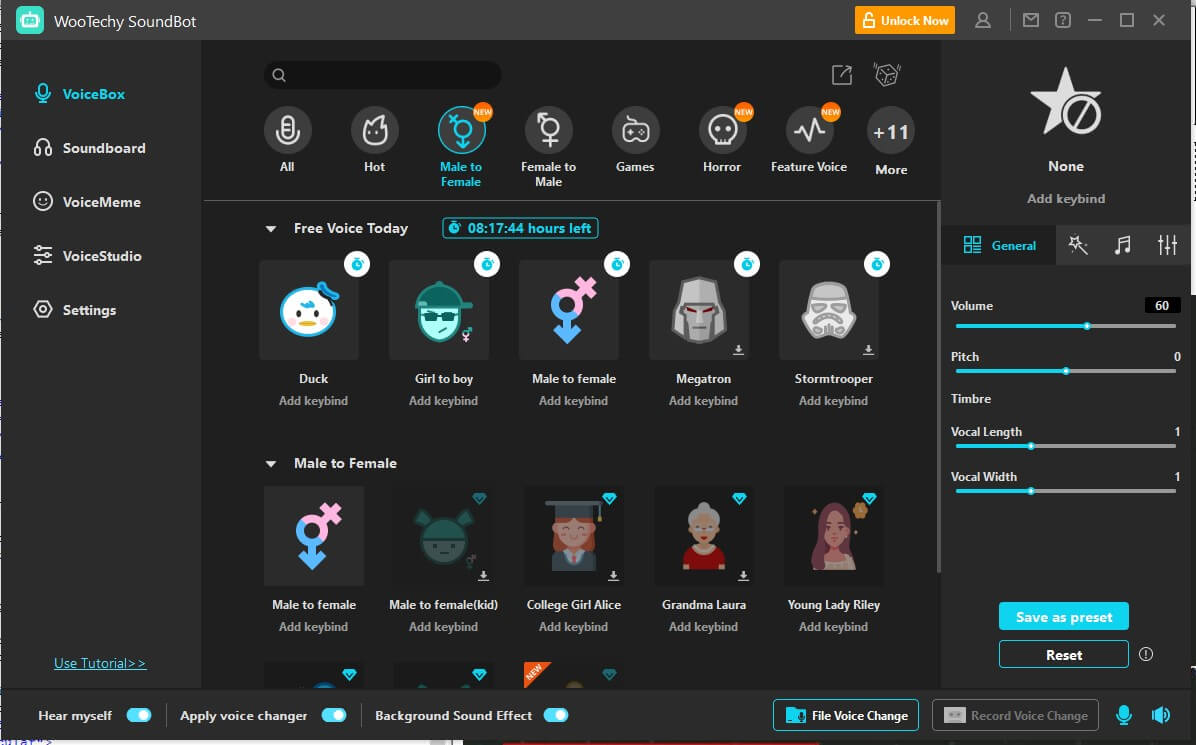Select the Horror skull category icon
The height and width of the screenshot is (745, 1196).
tap(722, 130)
